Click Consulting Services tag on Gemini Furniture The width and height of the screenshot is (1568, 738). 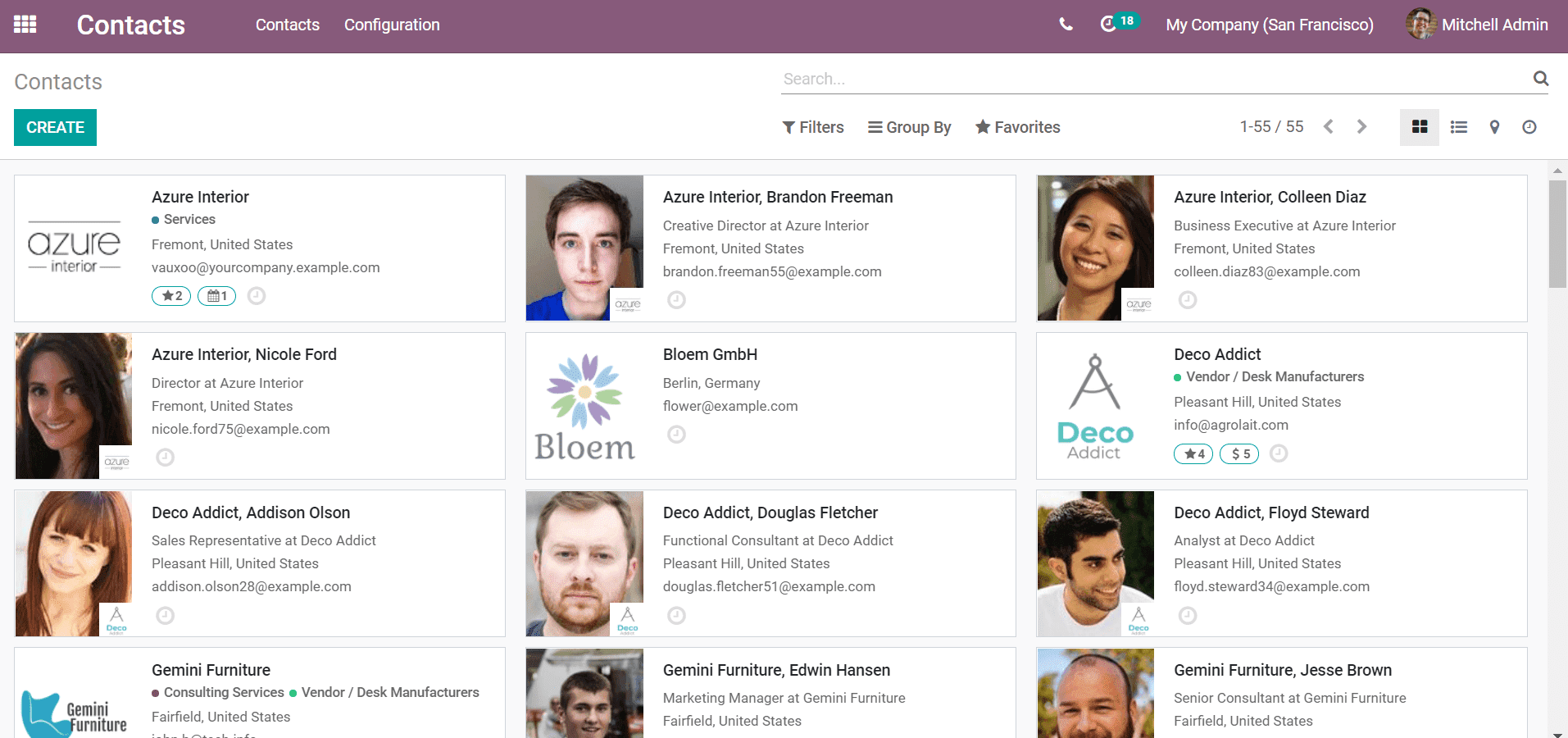pyautogui.click(x=218, y=692)
